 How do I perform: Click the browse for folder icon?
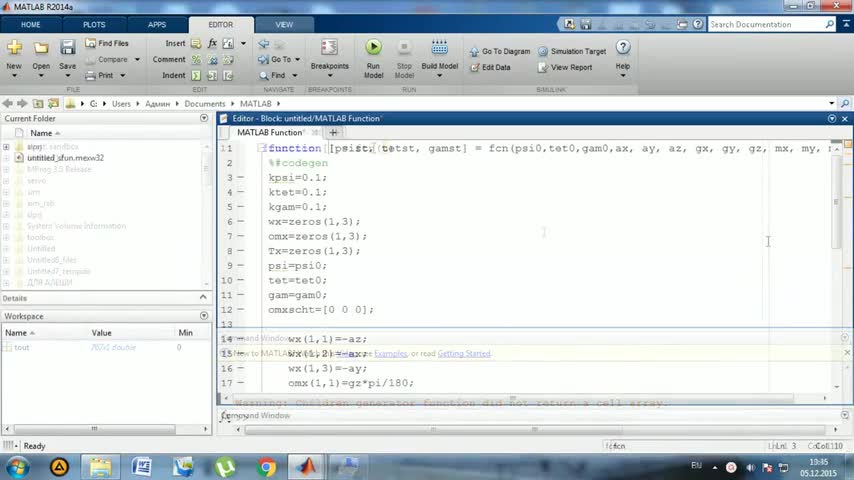pos(53,104)
